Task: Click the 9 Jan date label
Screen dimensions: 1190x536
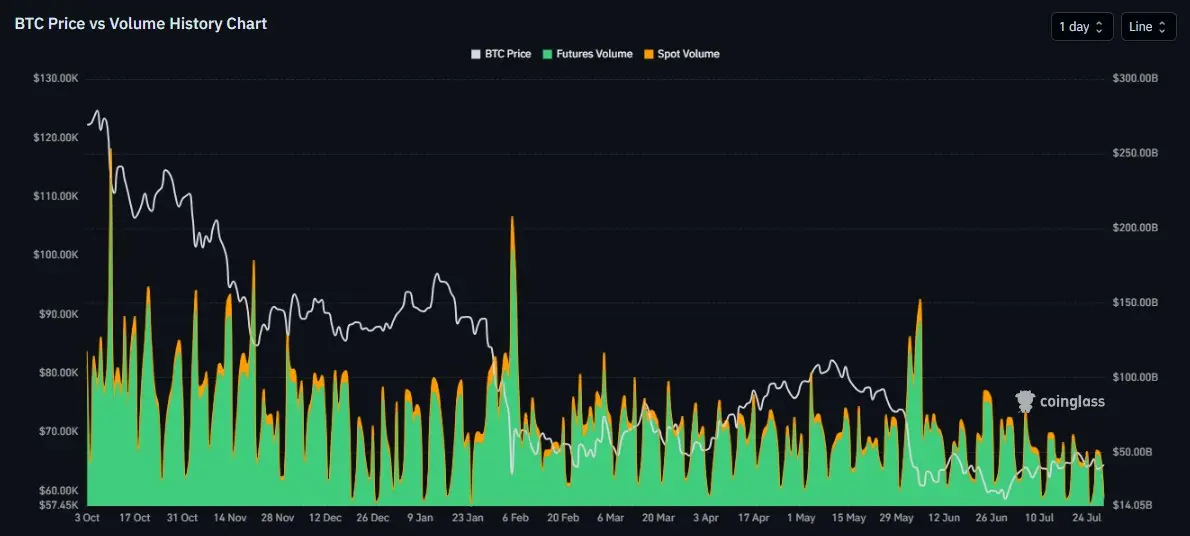Action: click(420, 518)
